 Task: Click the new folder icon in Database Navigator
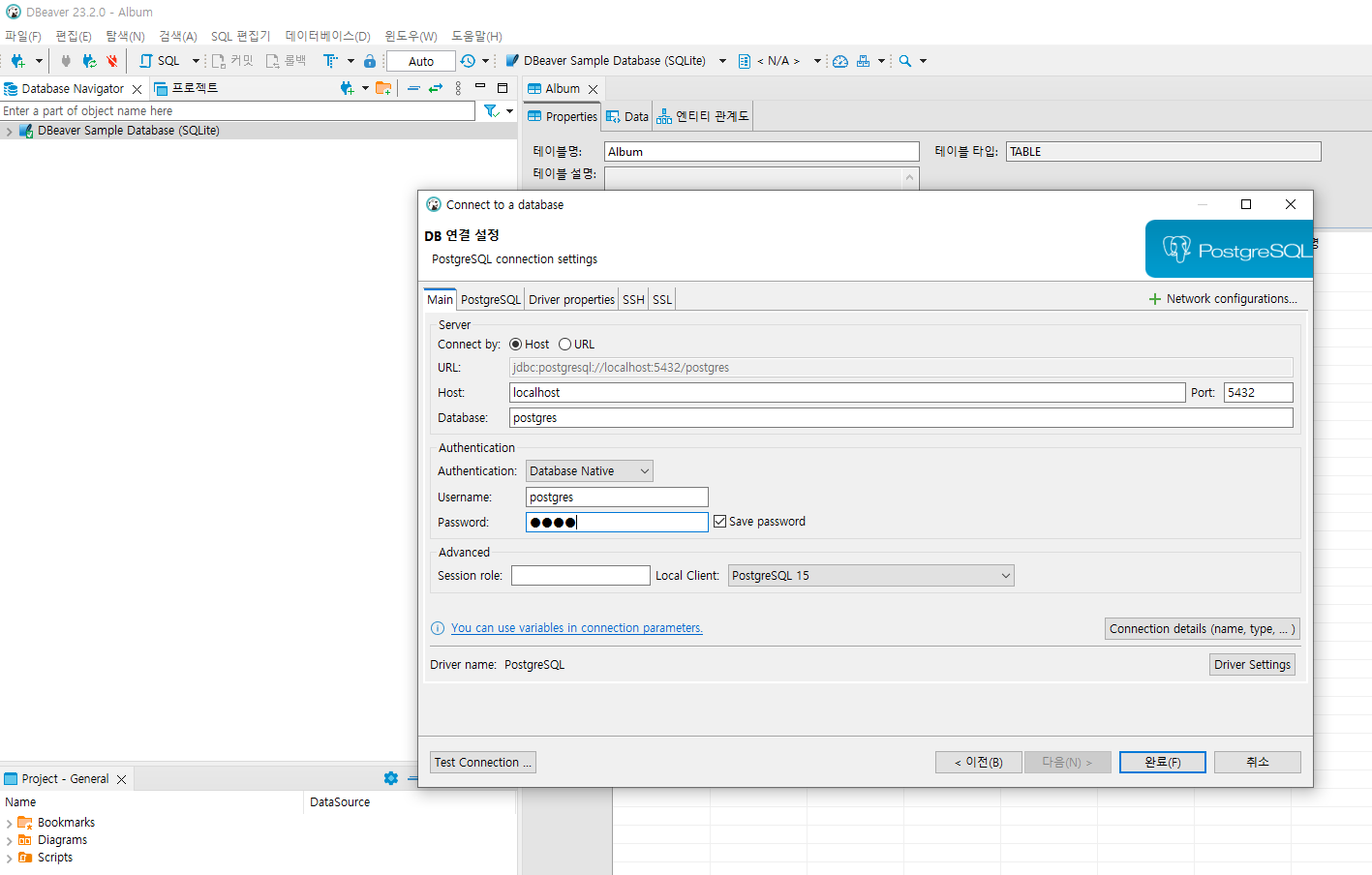point(383,88)
